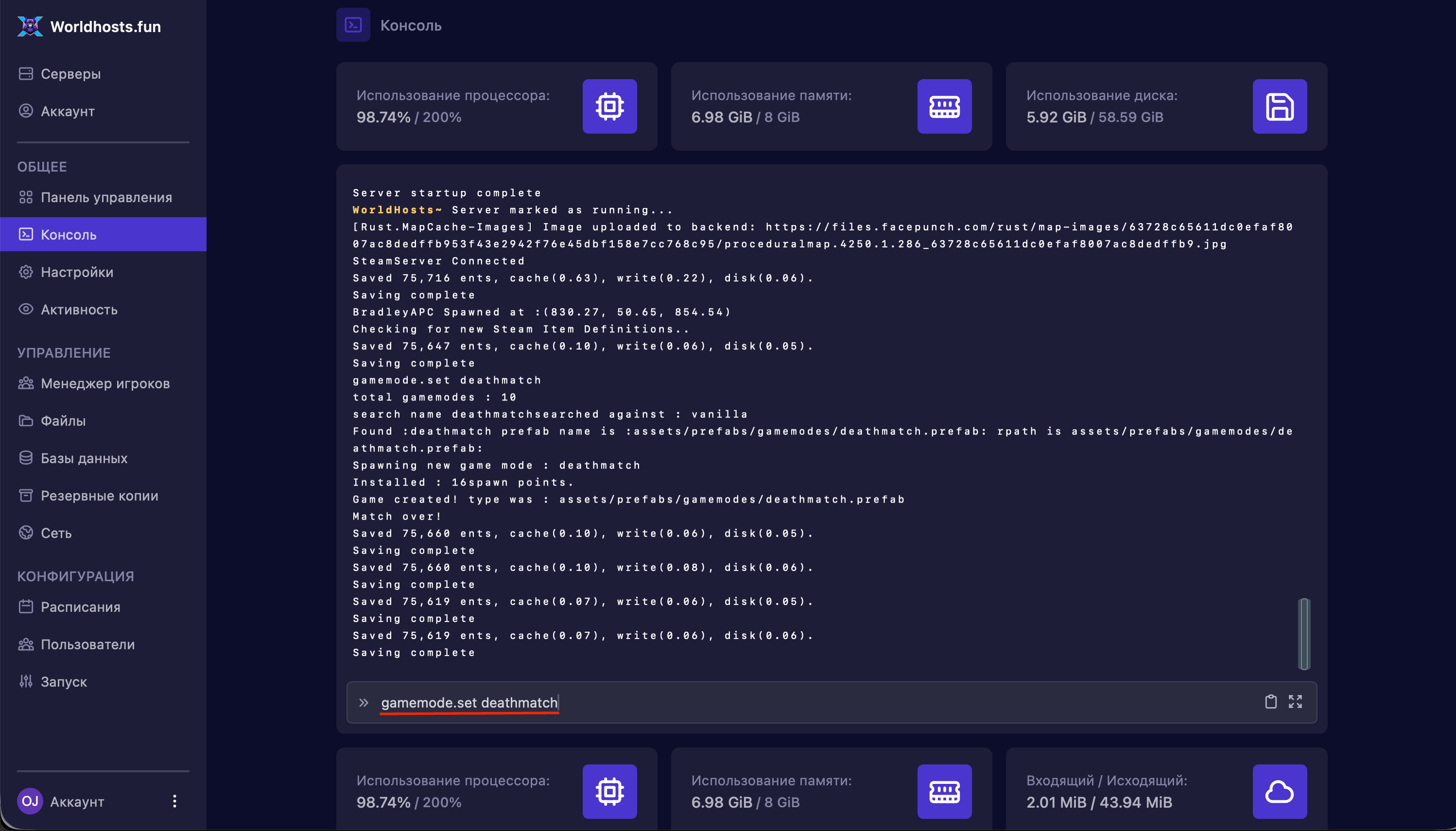1456x831 pixels.
Task: Click 'search name deathmatchsearched against' line
Action: 550,414
